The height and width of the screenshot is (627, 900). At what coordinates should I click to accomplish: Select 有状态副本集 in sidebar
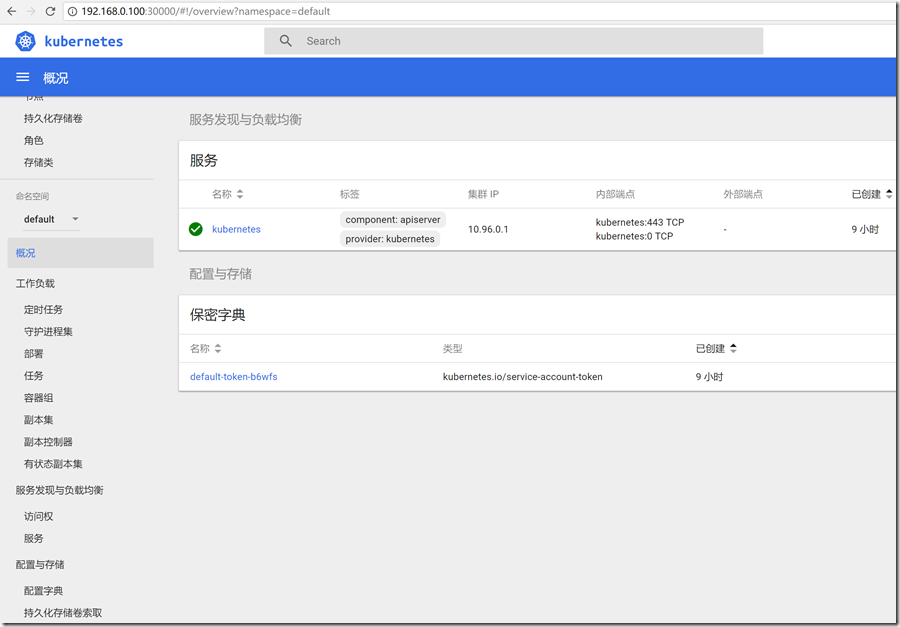click(53, 464)
